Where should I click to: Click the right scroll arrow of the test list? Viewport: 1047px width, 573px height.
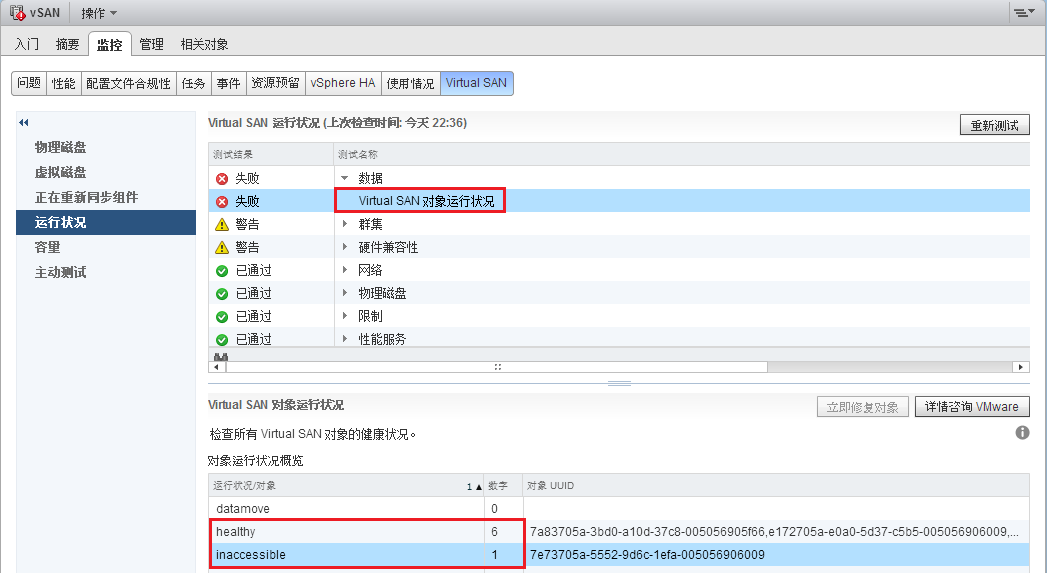tap(1021, 367)
